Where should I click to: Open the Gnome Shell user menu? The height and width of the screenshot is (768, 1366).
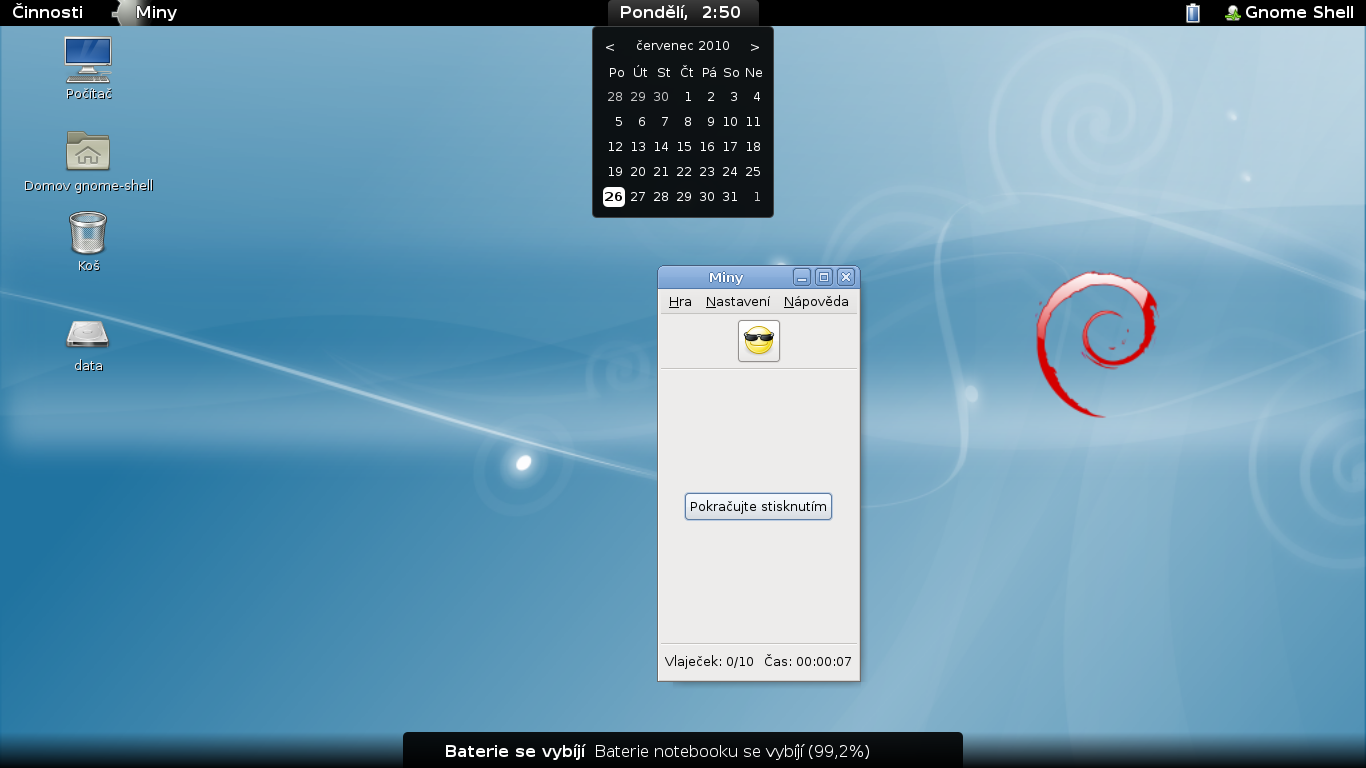tap(1289, 13)
